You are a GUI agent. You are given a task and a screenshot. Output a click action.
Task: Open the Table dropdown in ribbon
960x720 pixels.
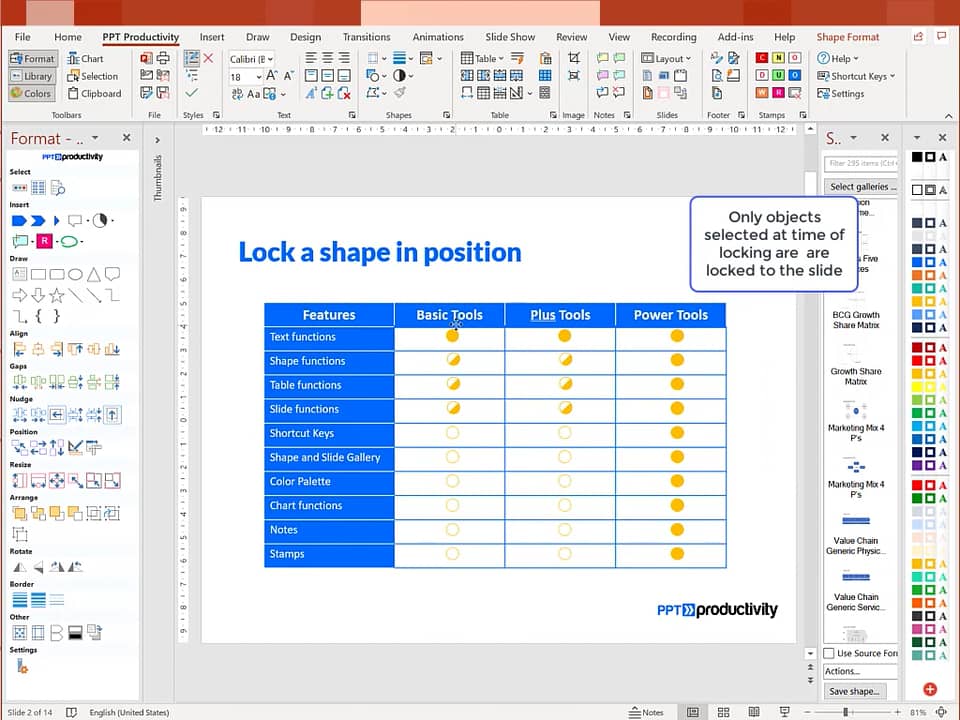482,58
